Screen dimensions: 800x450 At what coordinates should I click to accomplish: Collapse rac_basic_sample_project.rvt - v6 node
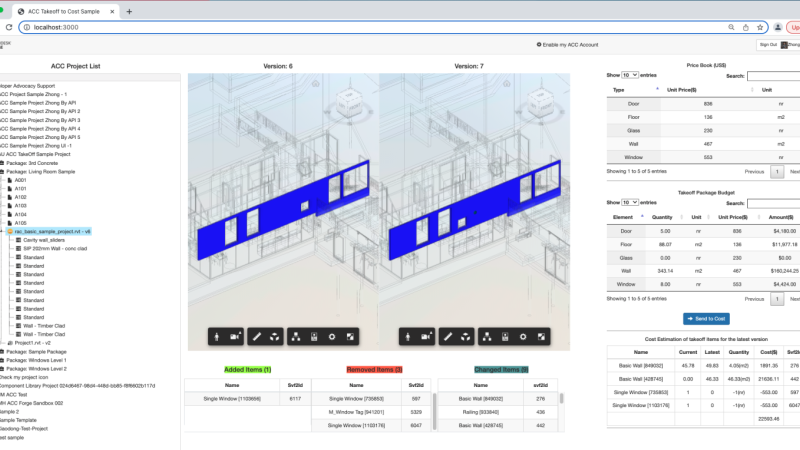point(2,232)
